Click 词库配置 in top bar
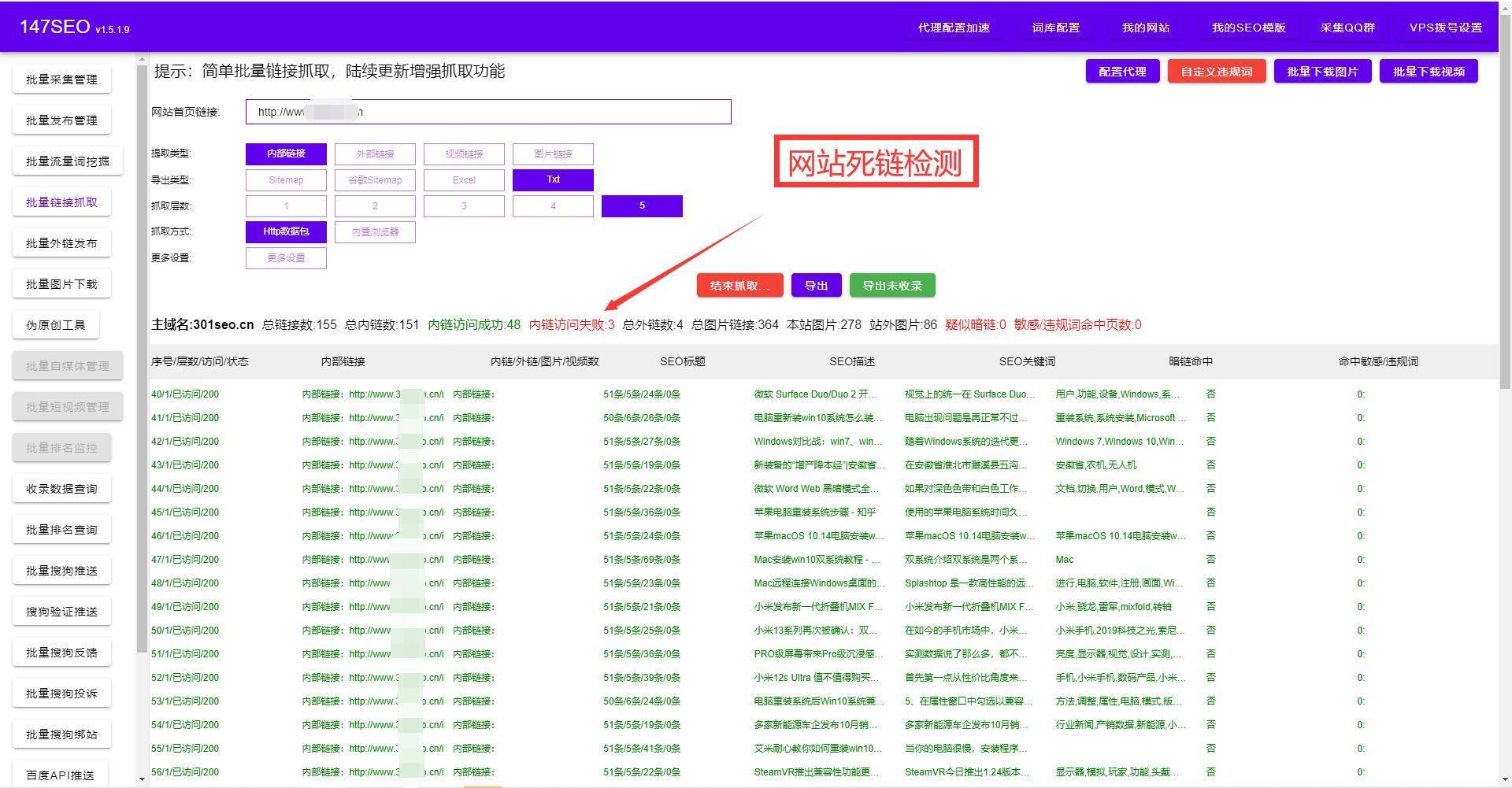The width and height of the screenshot is (1512, 788). pos(1056,28)
